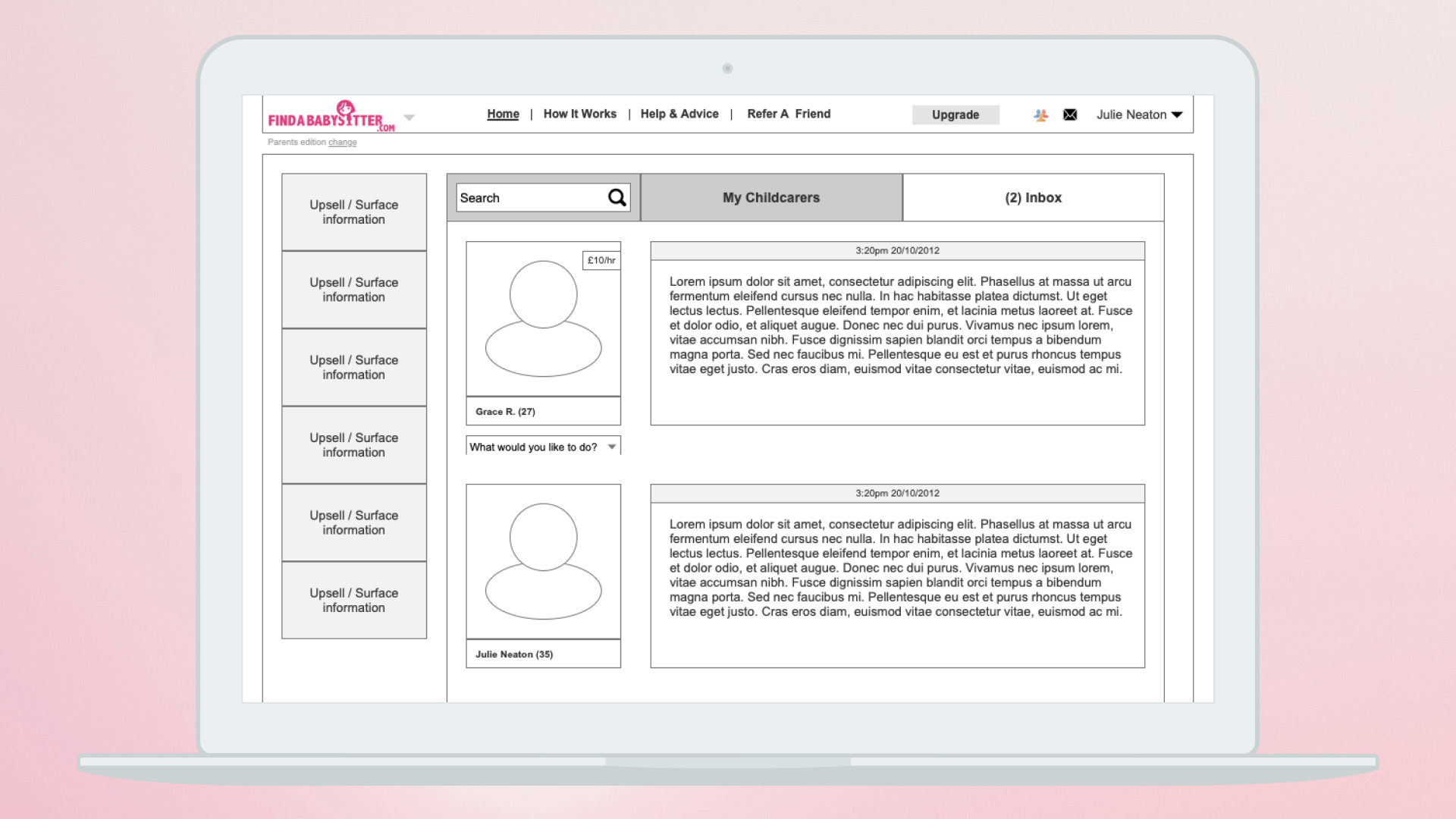The width and height of the screenshot is (1456, 819).
Task: Go to the Home menu link
Action: click(x=503, y=114)
